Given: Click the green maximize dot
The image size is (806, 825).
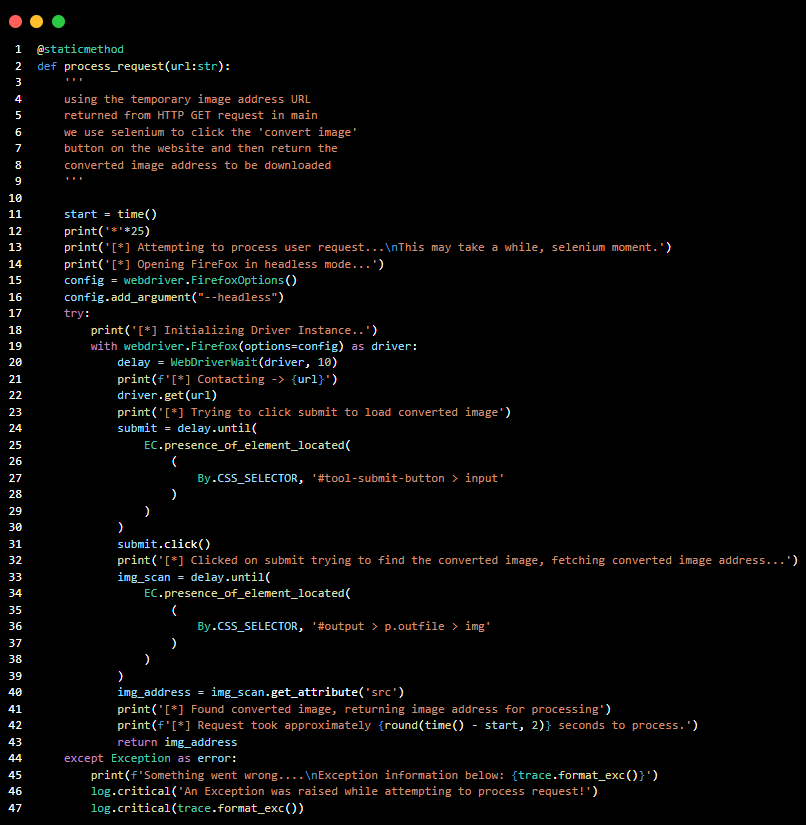Looking at the screenshot, I should pyautogui.click(x=58, y=22).
